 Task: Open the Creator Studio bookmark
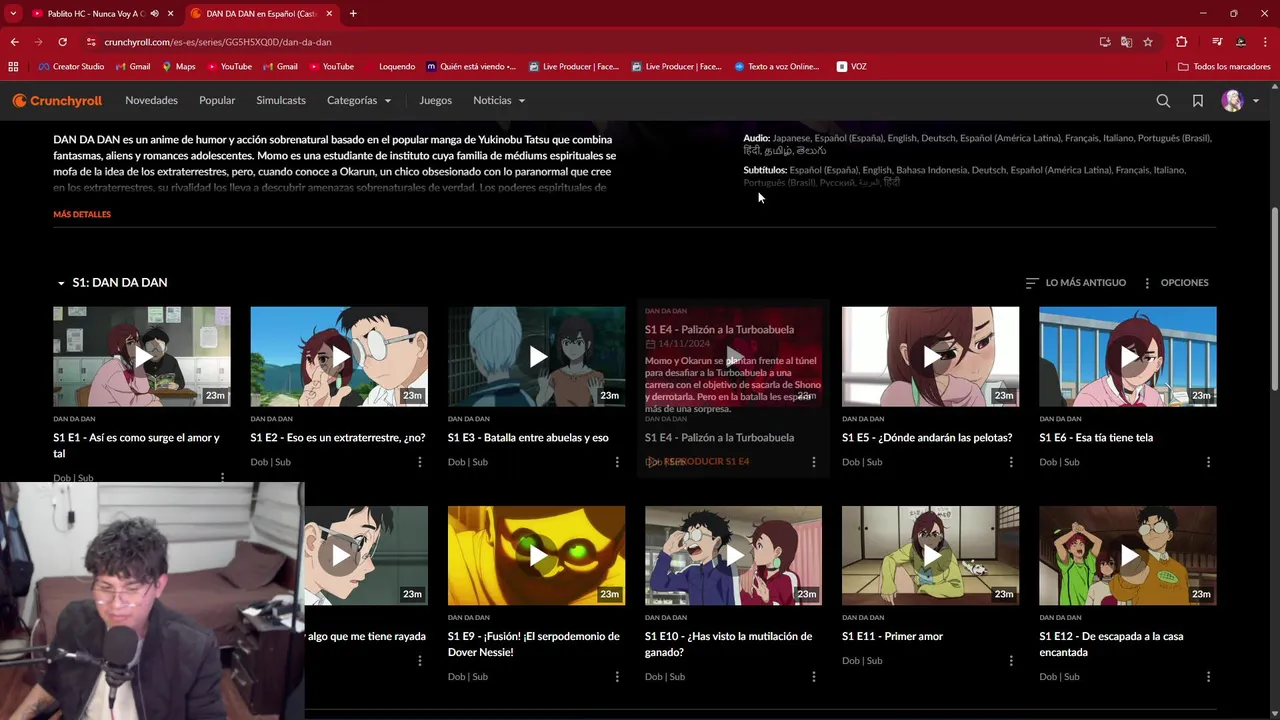[71, 67]
